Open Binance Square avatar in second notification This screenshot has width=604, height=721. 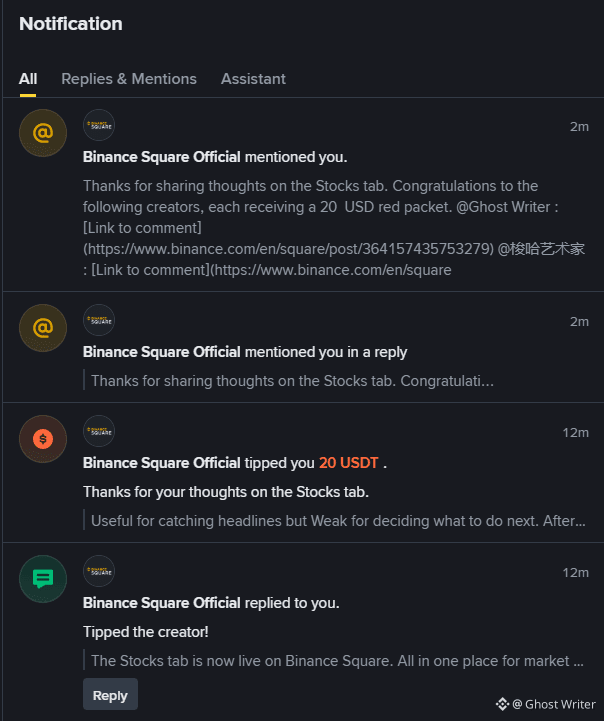(99, 320)
